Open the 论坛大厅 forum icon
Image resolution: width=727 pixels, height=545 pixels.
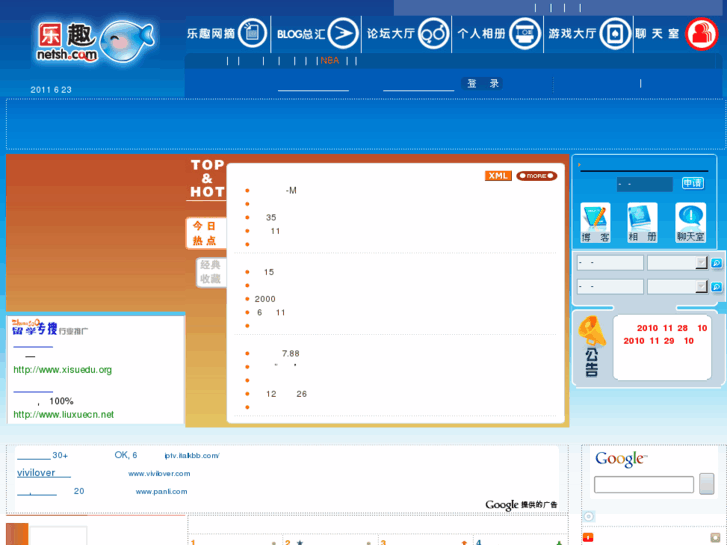coord(433,33)
